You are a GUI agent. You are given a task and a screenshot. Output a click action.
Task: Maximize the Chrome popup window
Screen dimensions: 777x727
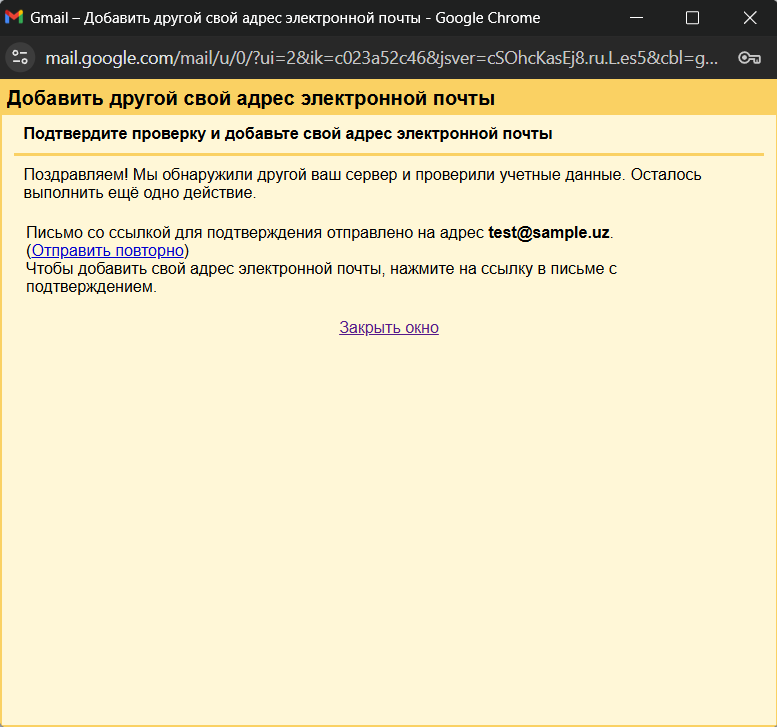(692, 18)
